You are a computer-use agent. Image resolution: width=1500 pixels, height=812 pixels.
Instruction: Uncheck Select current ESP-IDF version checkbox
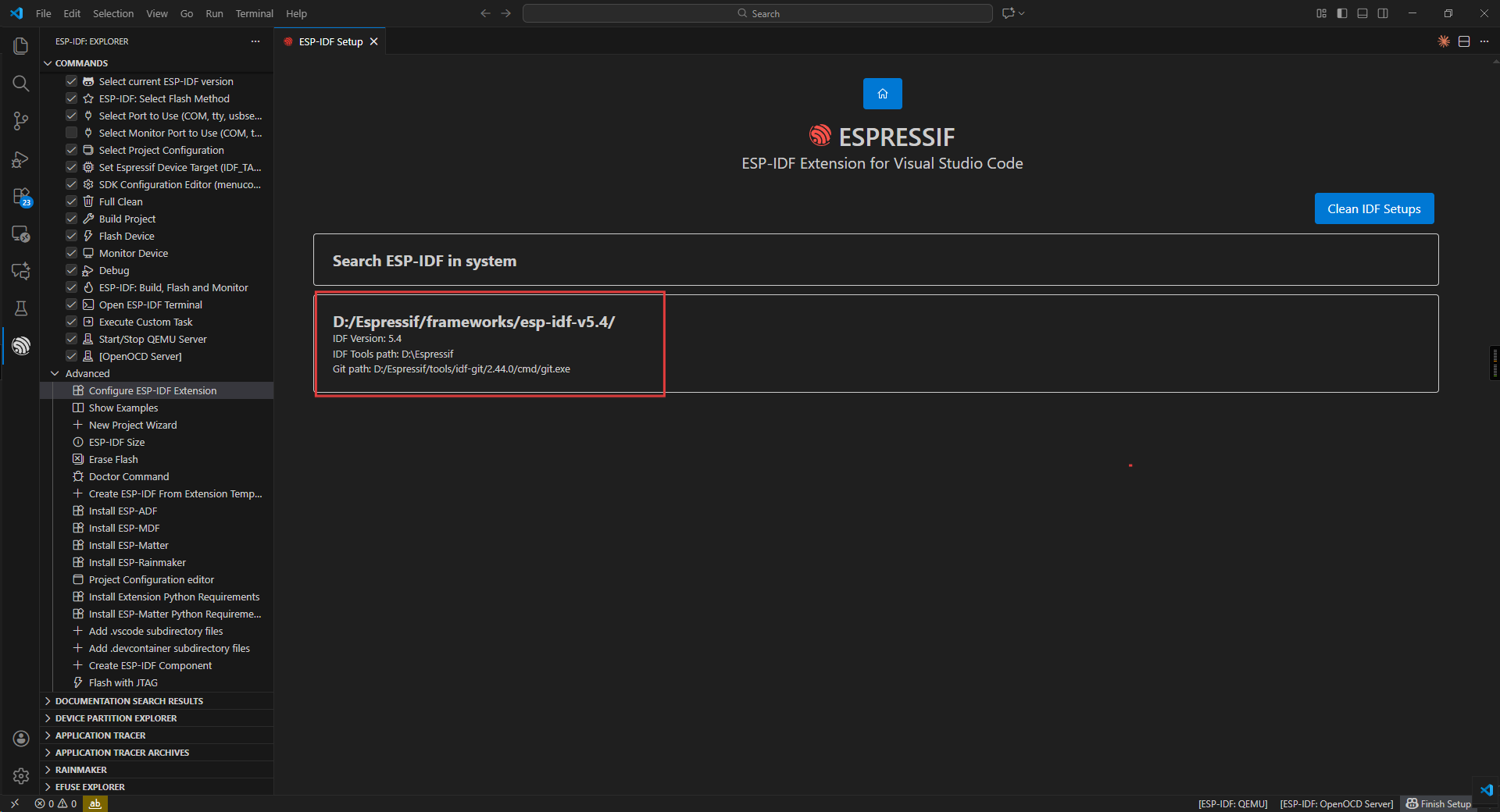point(71,81)
